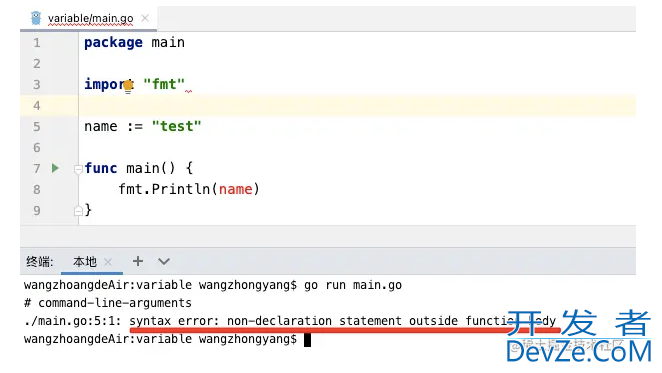The width and height of the screenshot is (662, 373).
Task: Click the "fmt" import string
Action: 164,84
